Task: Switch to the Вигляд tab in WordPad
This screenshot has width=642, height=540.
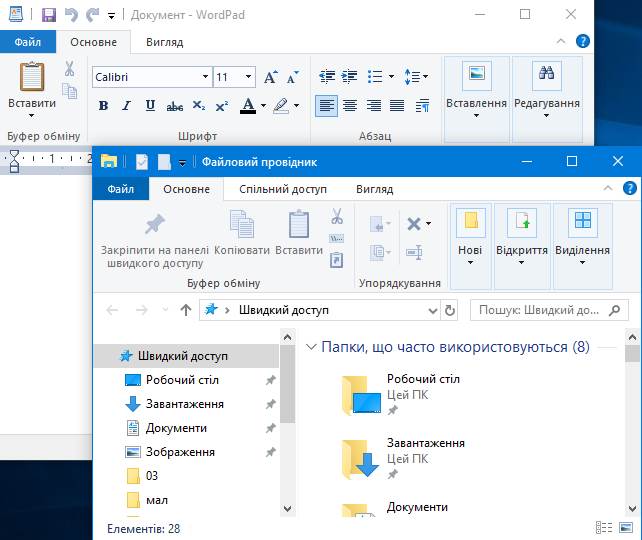Action: click(x=165, y=42)
